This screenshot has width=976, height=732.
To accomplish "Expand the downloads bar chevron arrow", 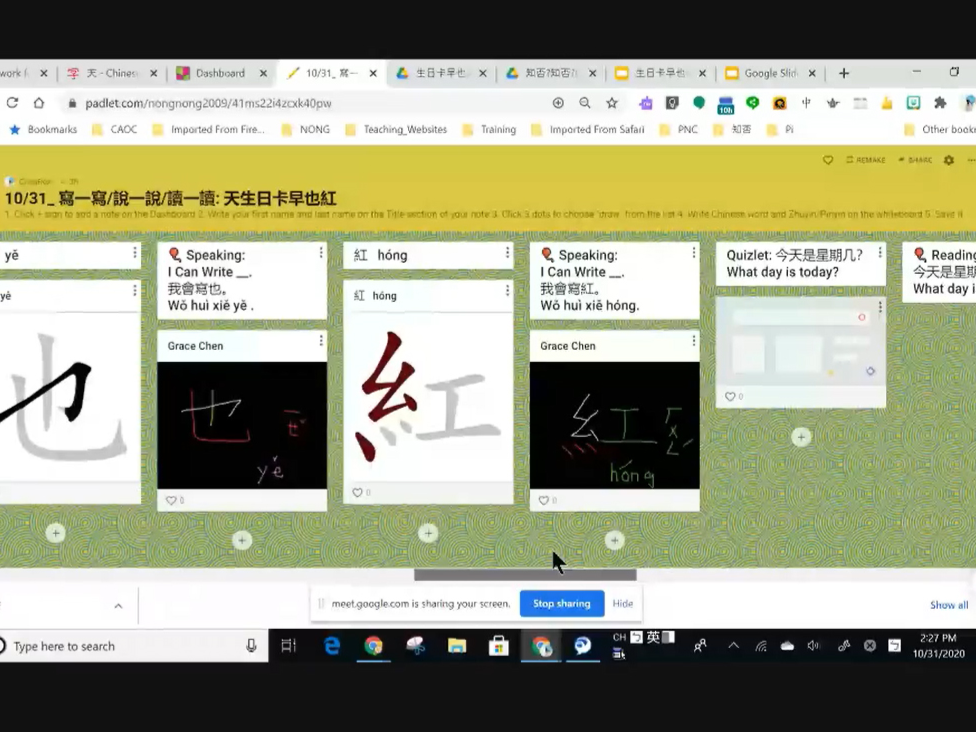I will (118, 606).
